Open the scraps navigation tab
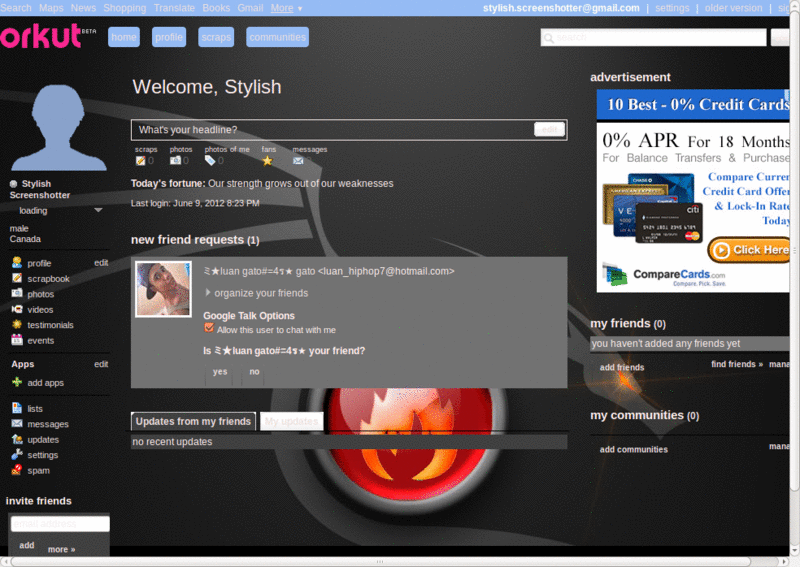Screen dimensions: 800x567 [x=216, y=37]
